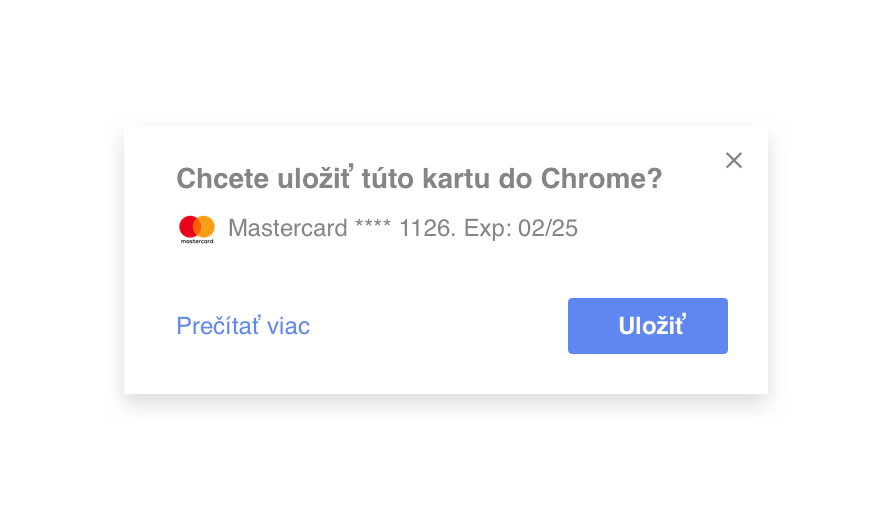Read more about saving cards
This screenshot has width=890, height=520.
pyautogui.click(x=243, y=326)
